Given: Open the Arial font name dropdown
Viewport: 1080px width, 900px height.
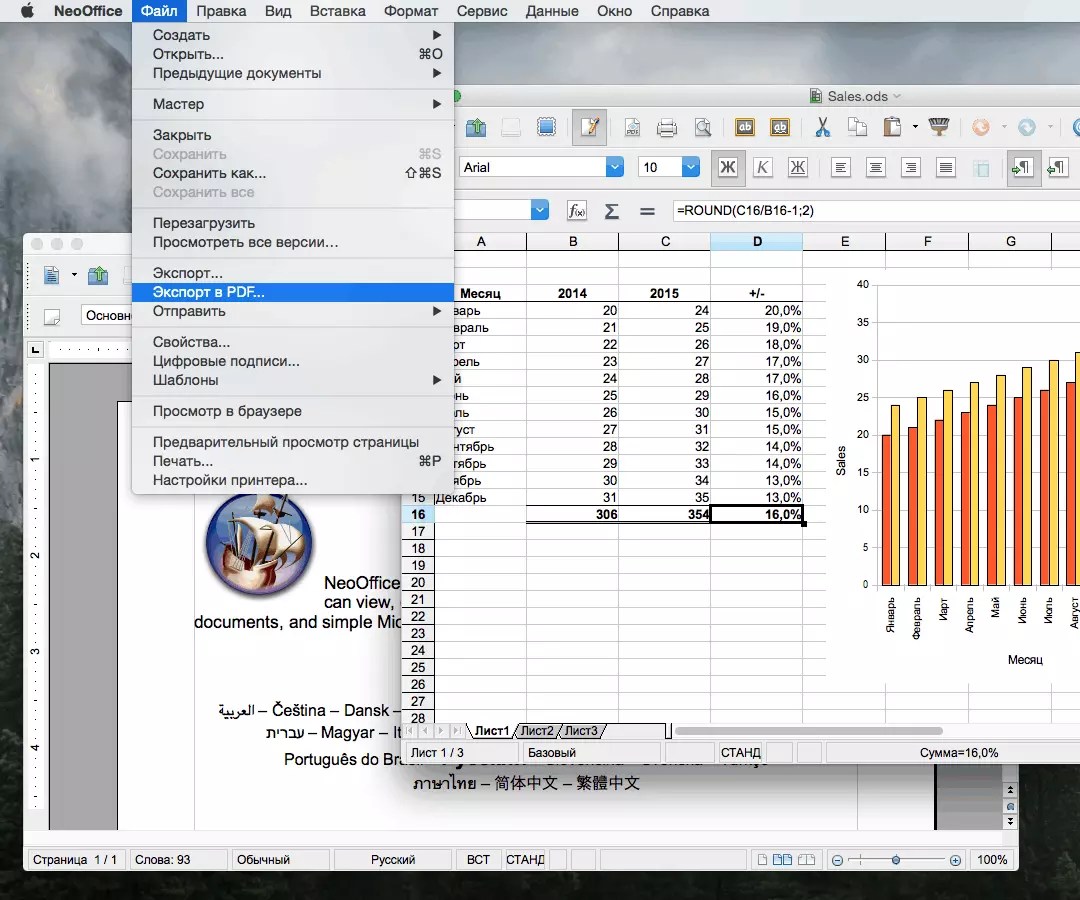Looking at the screenshot, I should tap(615, 167).
